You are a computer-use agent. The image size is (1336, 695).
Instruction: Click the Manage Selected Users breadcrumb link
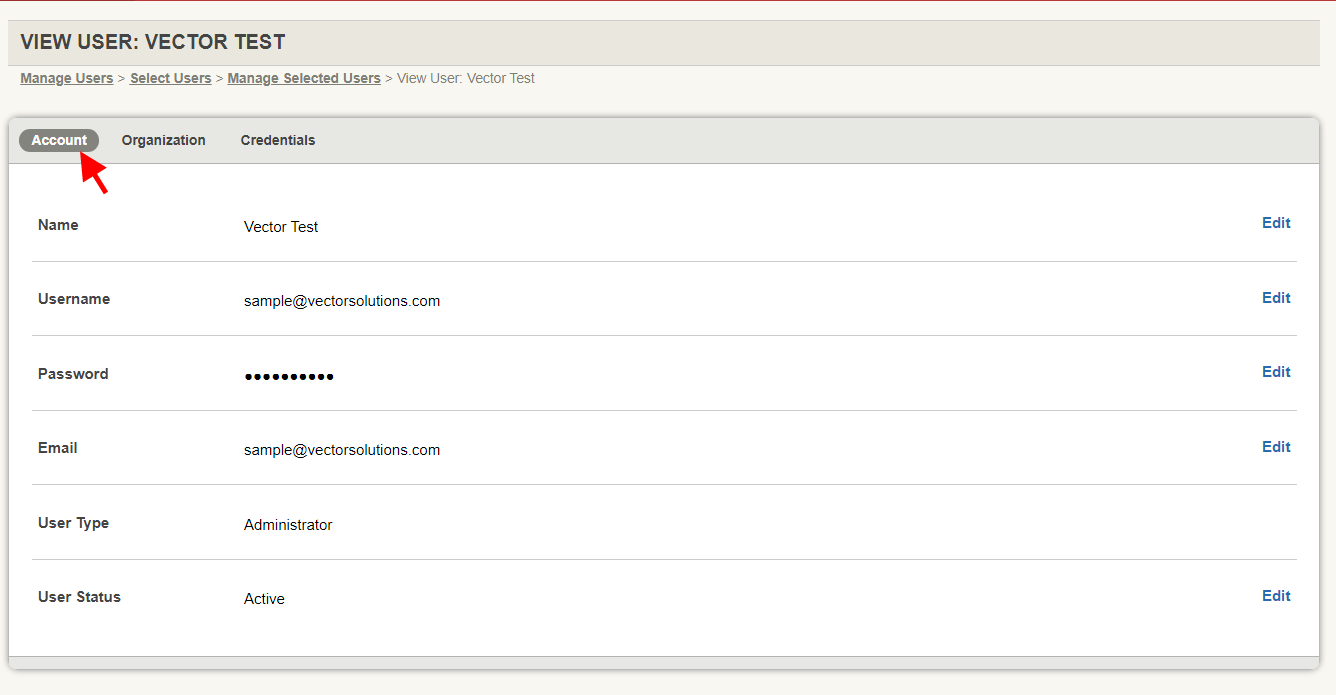click(303, 78)
